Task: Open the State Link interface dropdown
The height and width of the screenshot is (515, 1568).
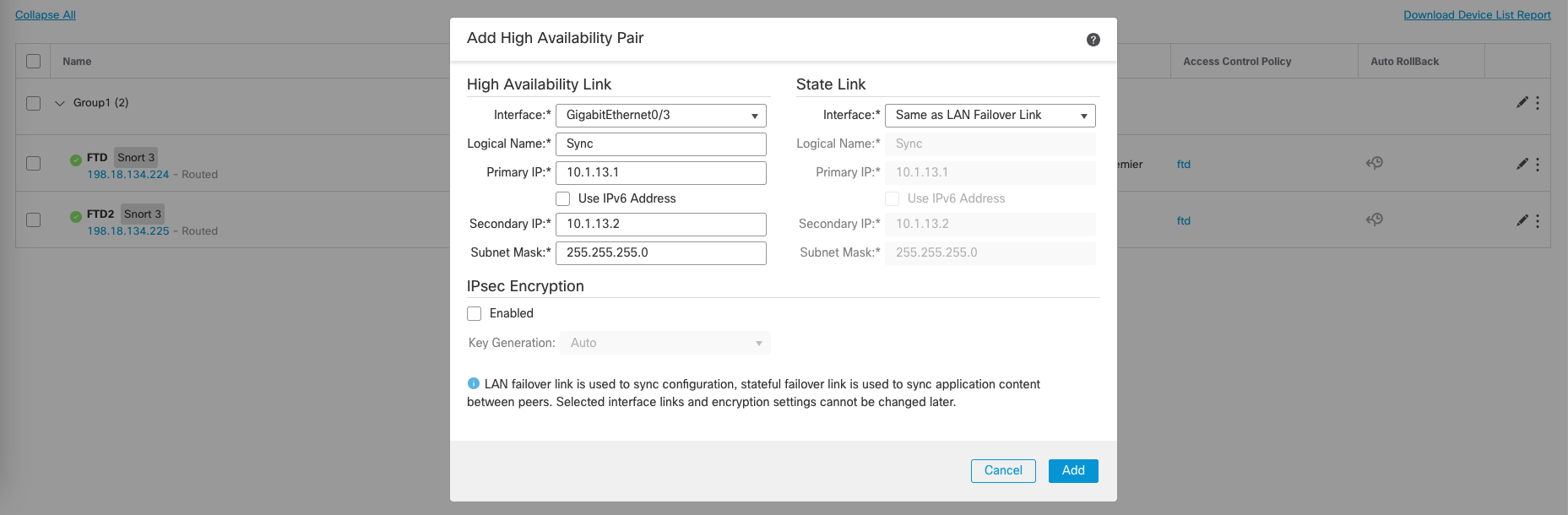Action: click(x=990, y=116)
